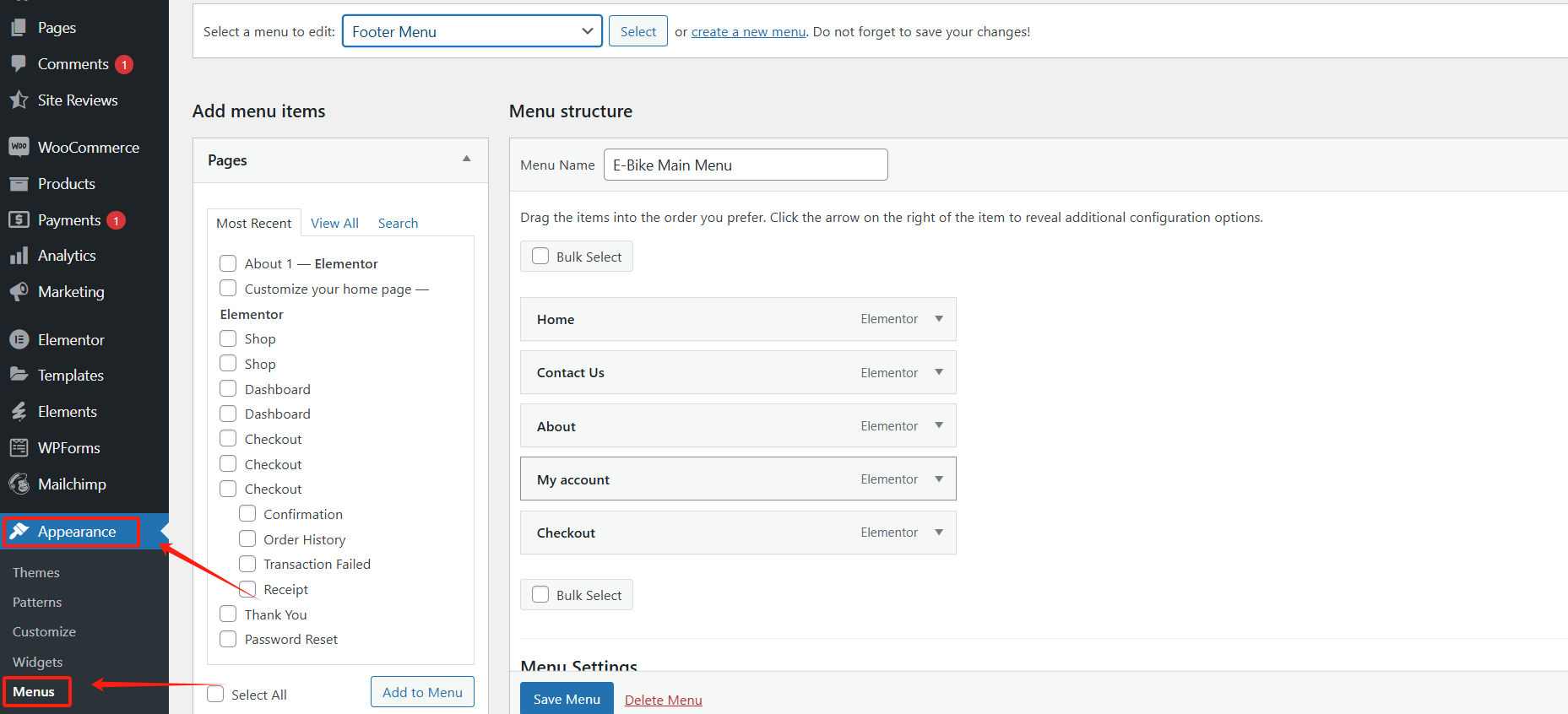Expand the About menu item arrow
Viewport: 1568px width, 714px height.
(939, 425)
